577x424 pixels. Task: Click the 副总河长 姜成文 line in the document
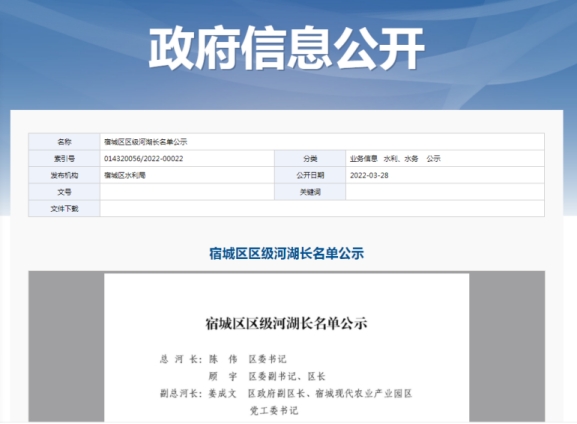pyautogui.click(x=286, y=394)
